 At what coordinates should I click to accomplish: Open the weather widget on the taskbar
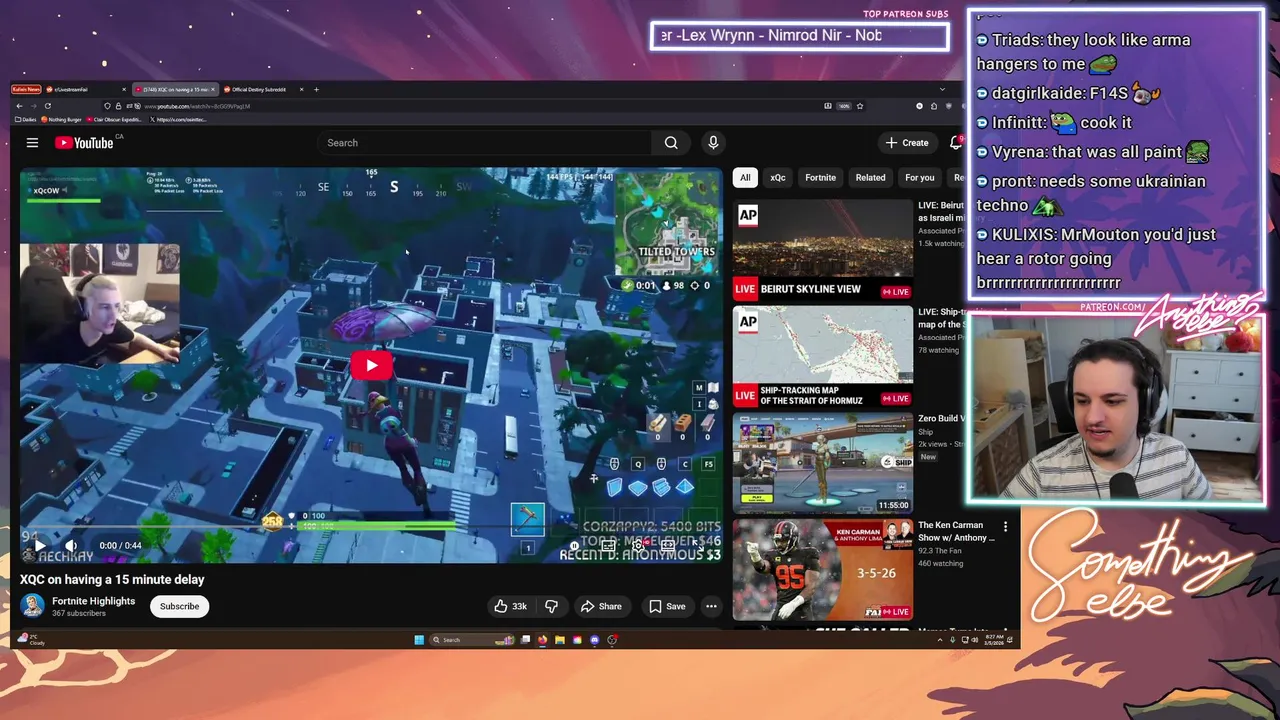[30, 638]
